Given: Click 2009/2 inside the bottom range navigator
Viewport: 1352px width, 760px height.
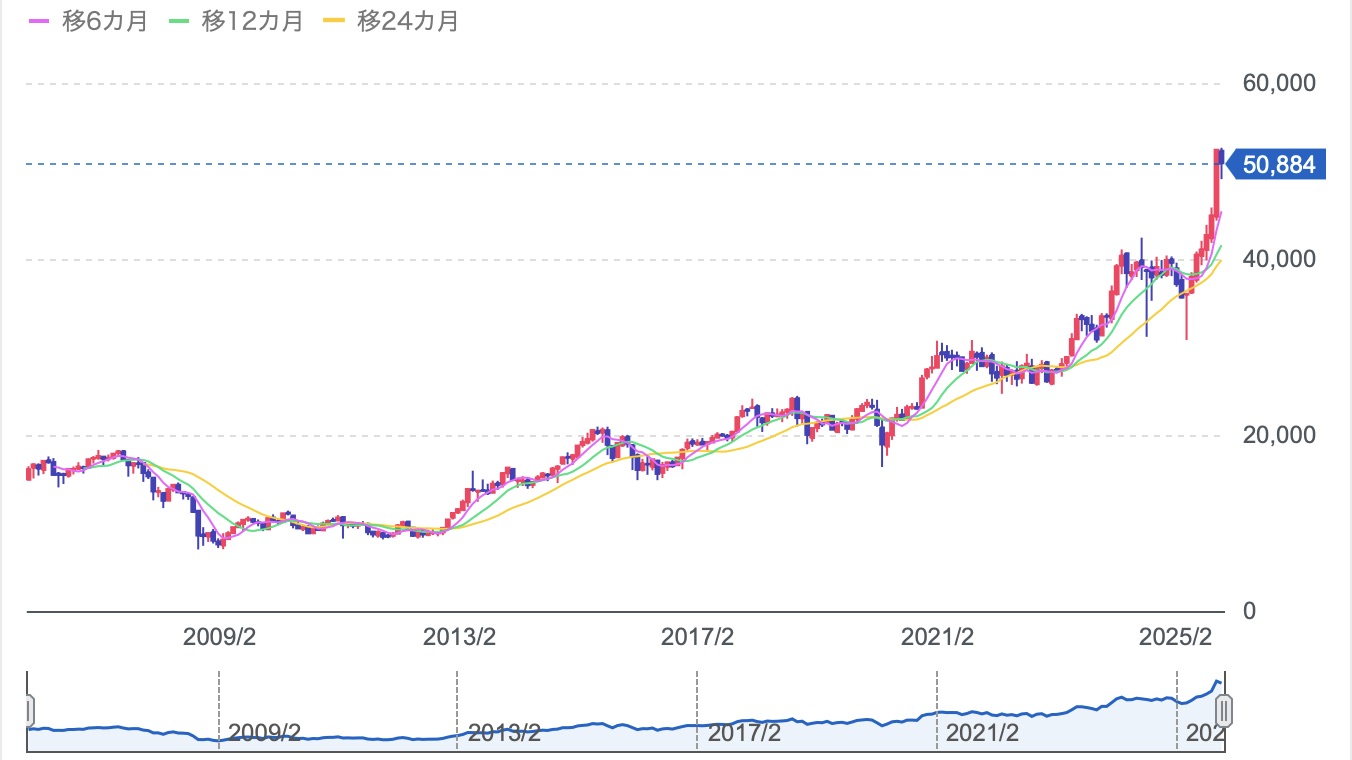Looking at the screenshot, I should [264, 732].
